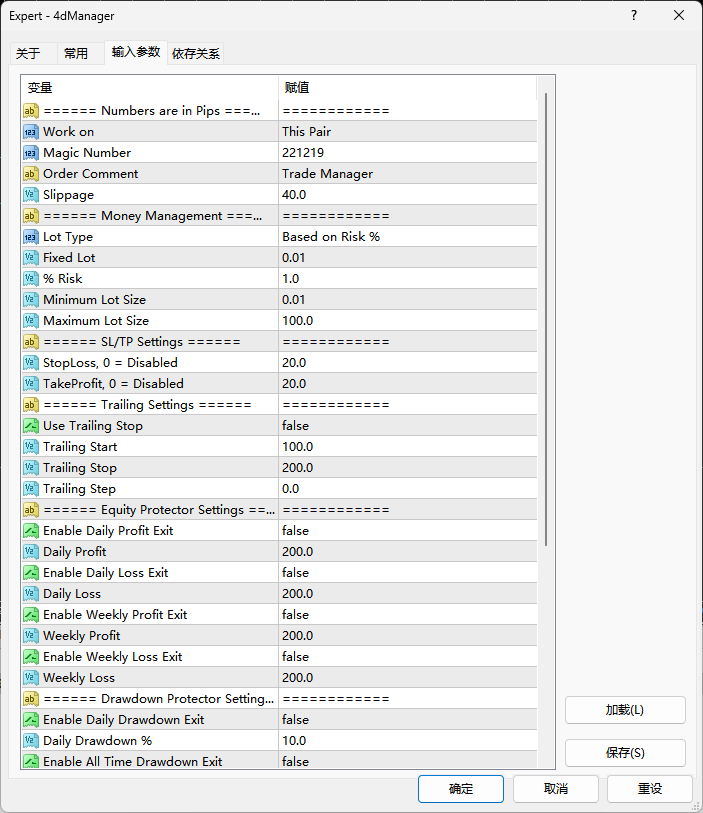Viewport: 703px width, 813px height.
Task: Click the false value of Enable Daily Drawdown Exit
Action: [296, 720]
